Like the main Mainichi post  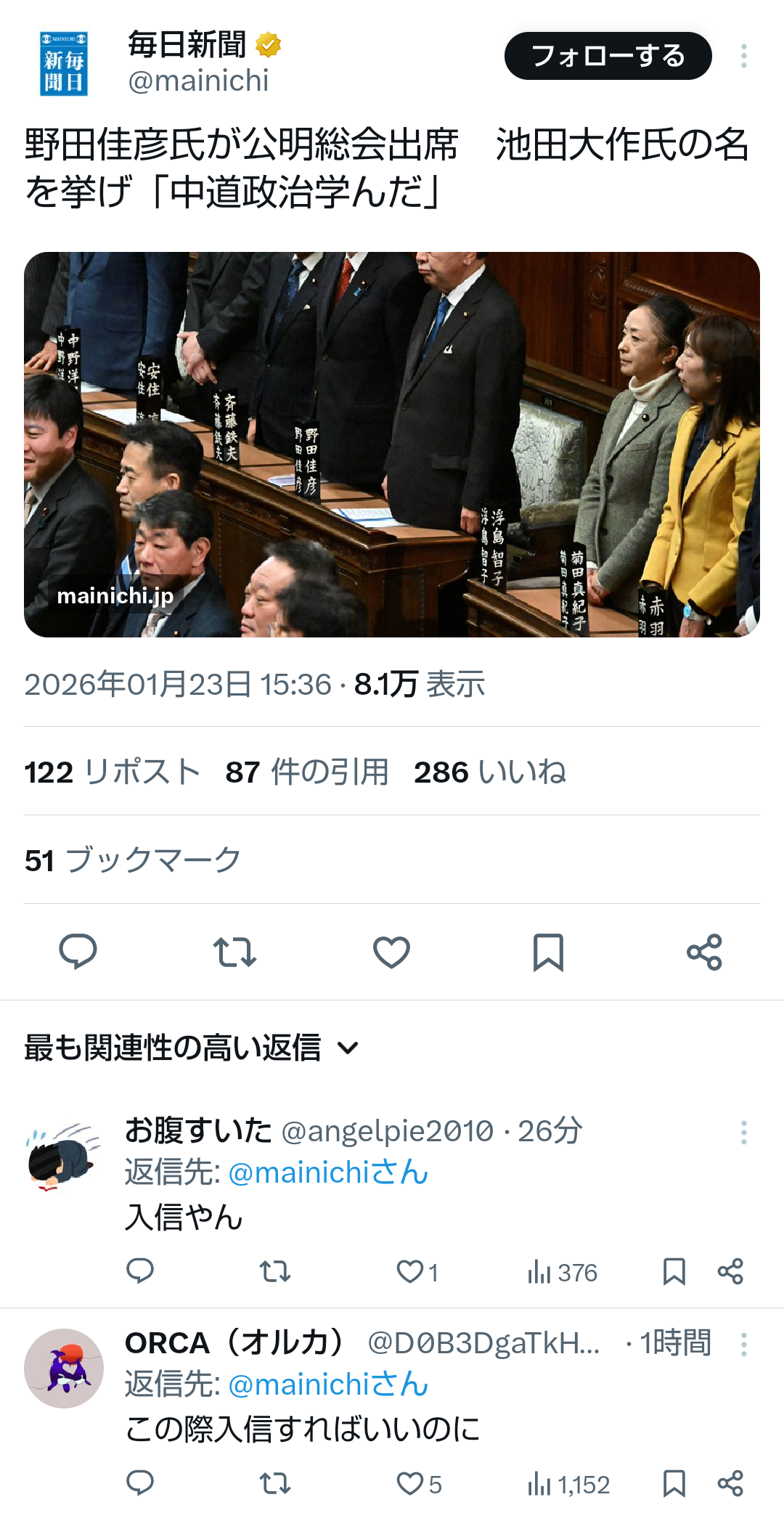click(391, 952)
